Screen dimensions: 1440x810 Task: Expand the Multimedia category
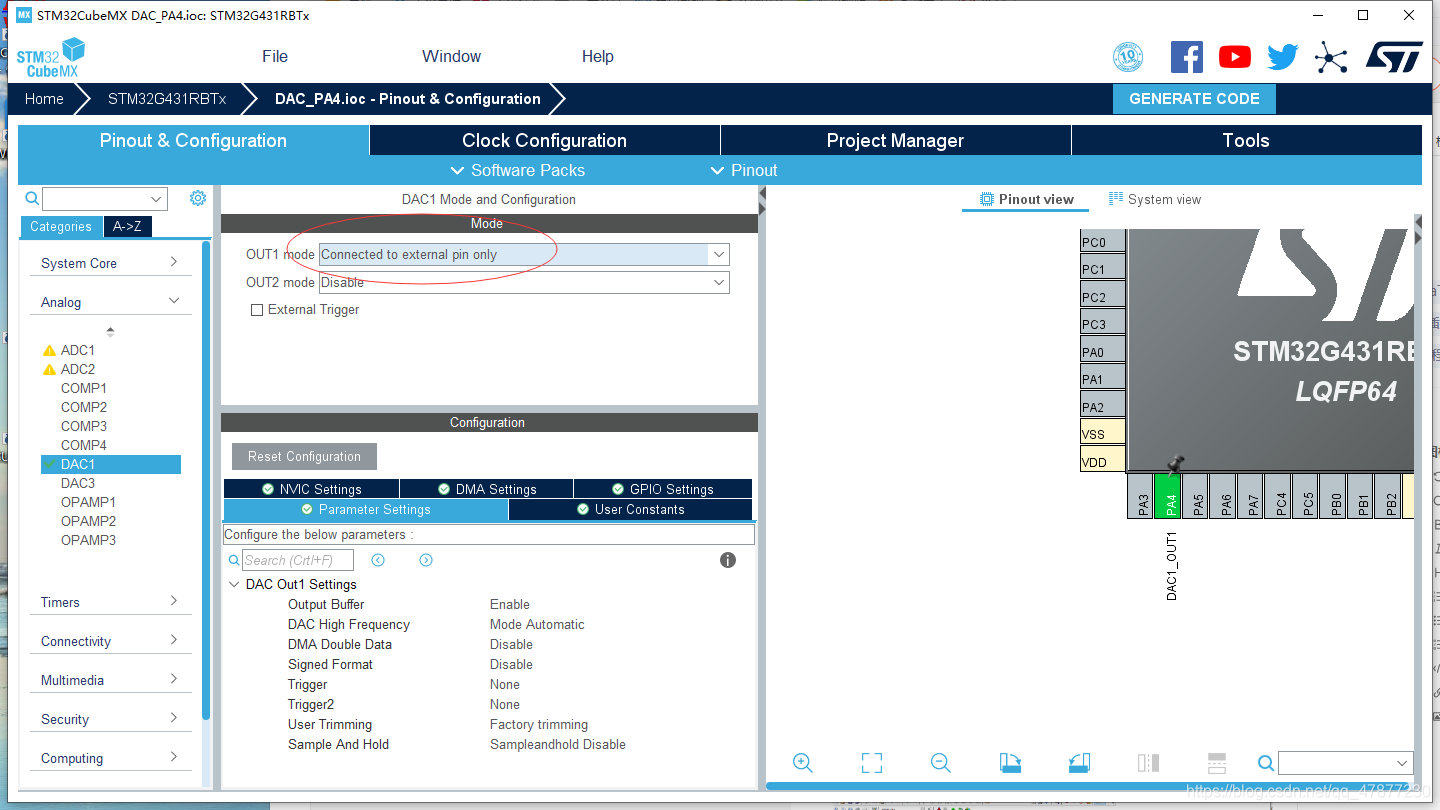coord(110,680)
